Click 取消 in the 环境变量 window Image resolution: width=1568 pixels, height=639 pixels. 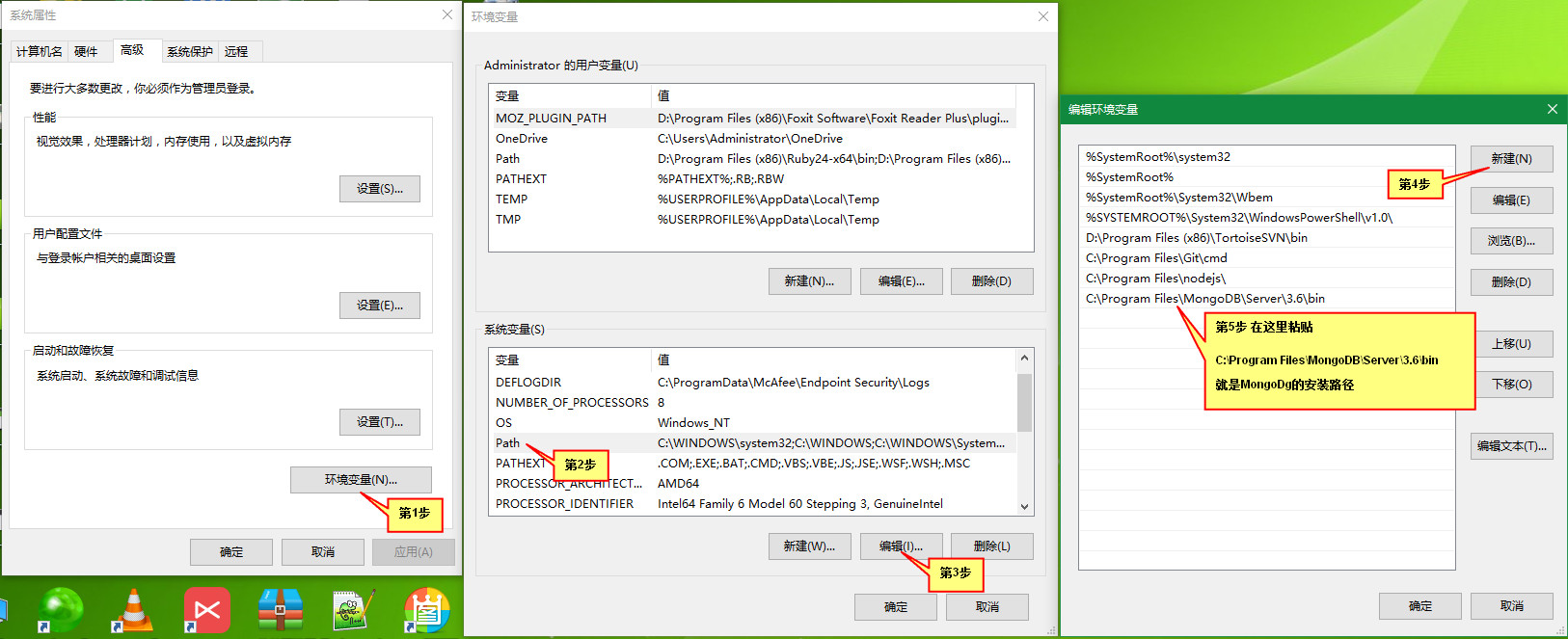click(x=987, y=607)
